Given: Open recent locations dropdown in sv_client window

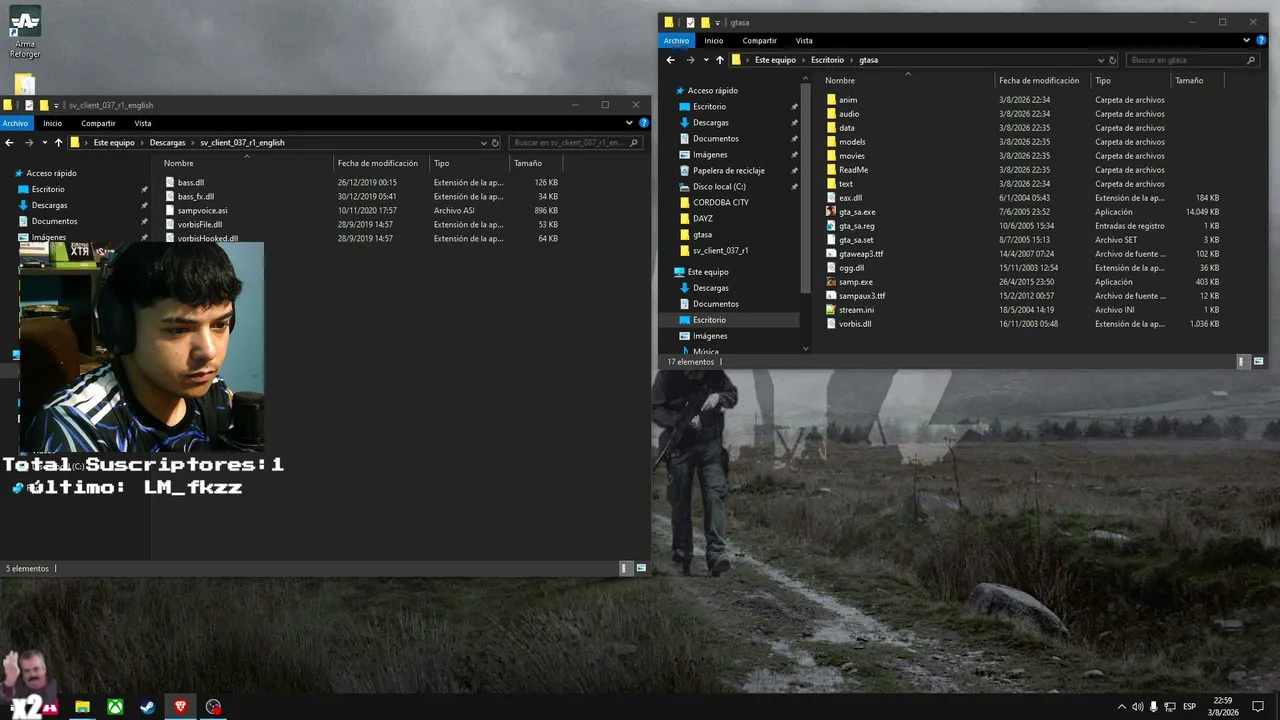Looking at the screenshot, I should 44,143.
